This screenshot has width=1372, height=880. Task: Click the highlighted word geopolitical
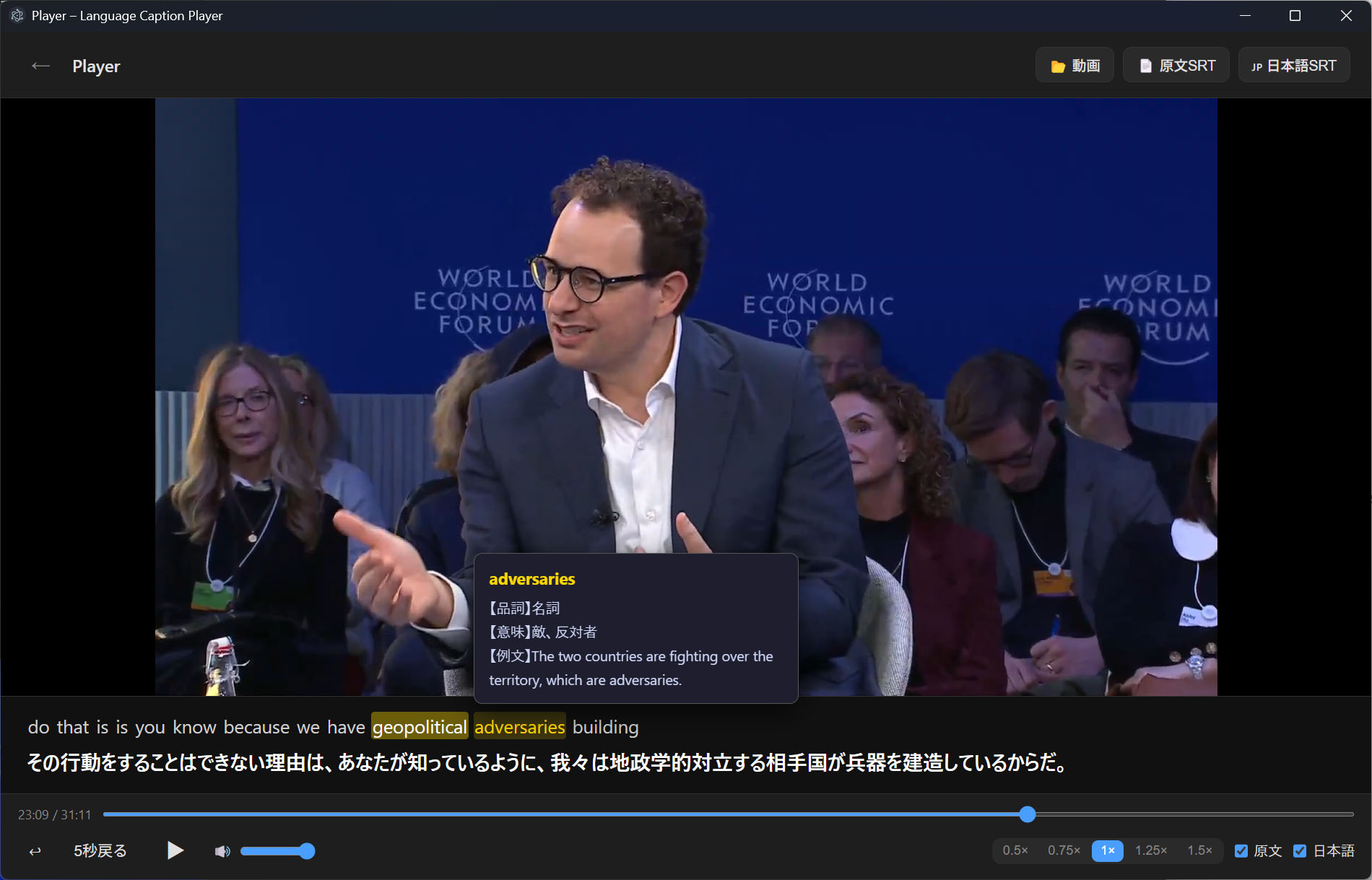coord(420,727)
